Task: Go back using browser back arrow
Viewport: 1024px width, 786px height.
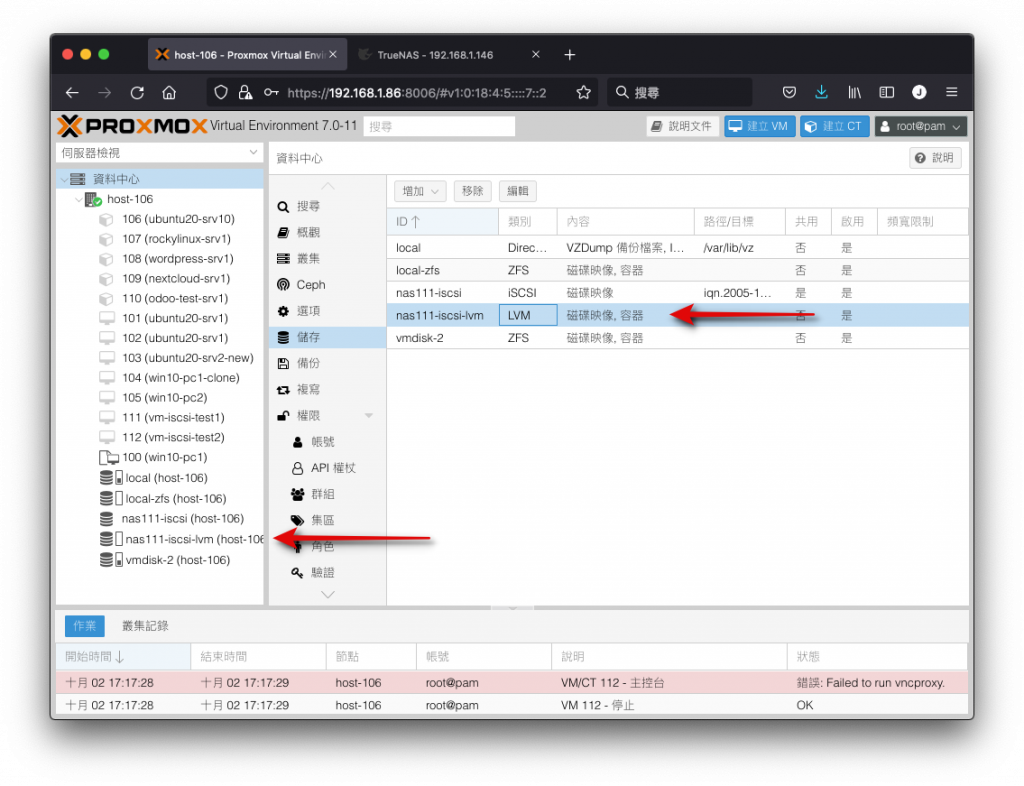Action: click(x=72, y=93)
